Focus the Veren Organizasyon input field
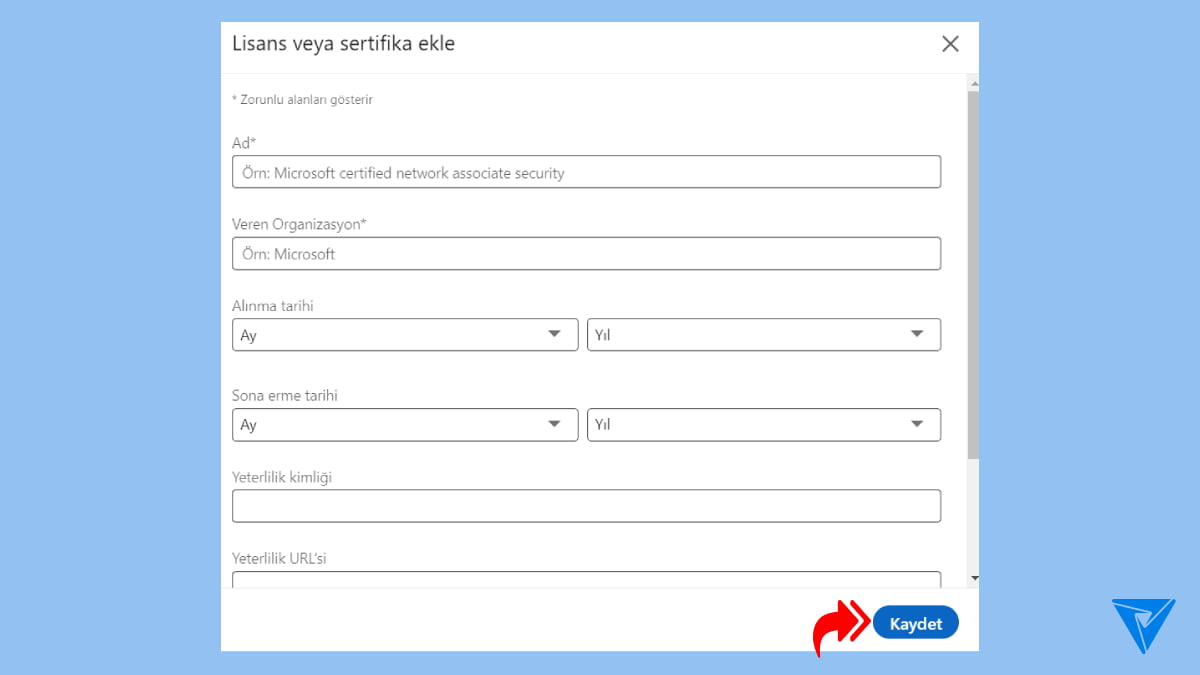 point(586,253)
